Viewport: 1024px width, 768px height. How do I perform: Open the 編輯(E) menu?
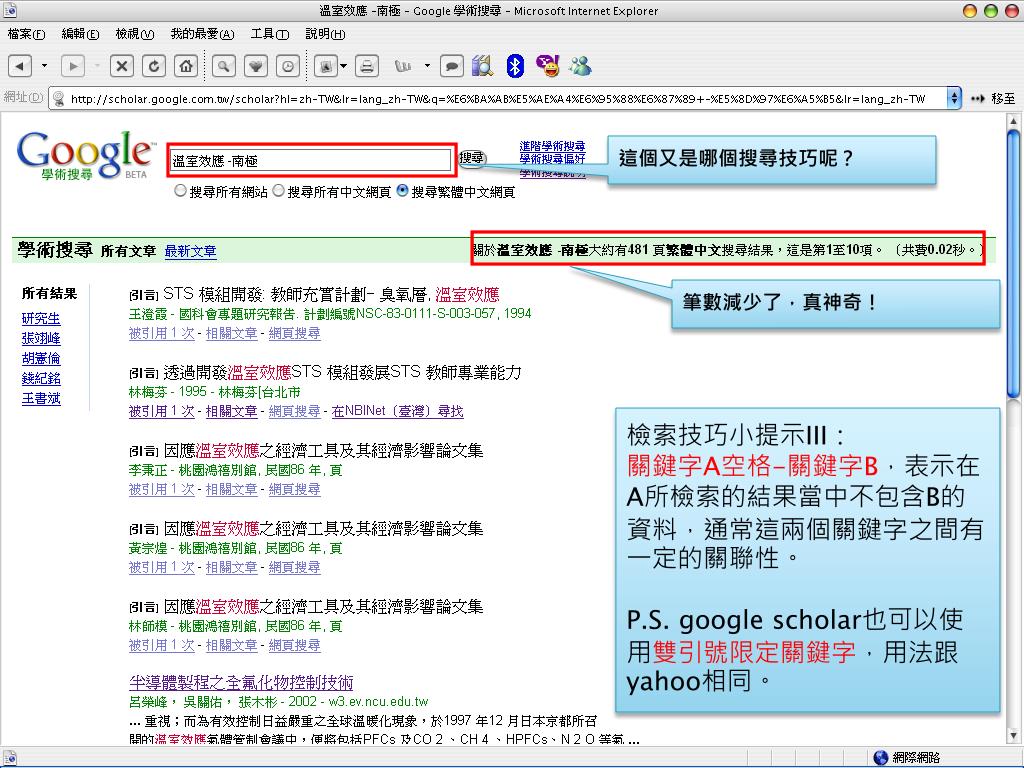point(80,34)
